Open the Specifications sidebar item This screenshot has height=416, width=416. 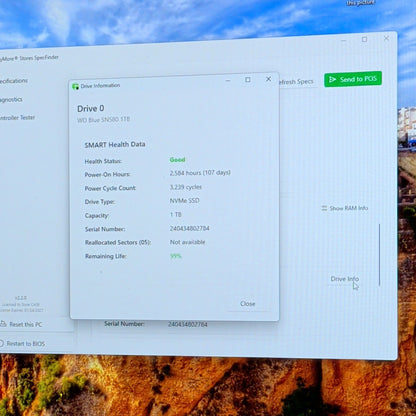click(14, 81)
